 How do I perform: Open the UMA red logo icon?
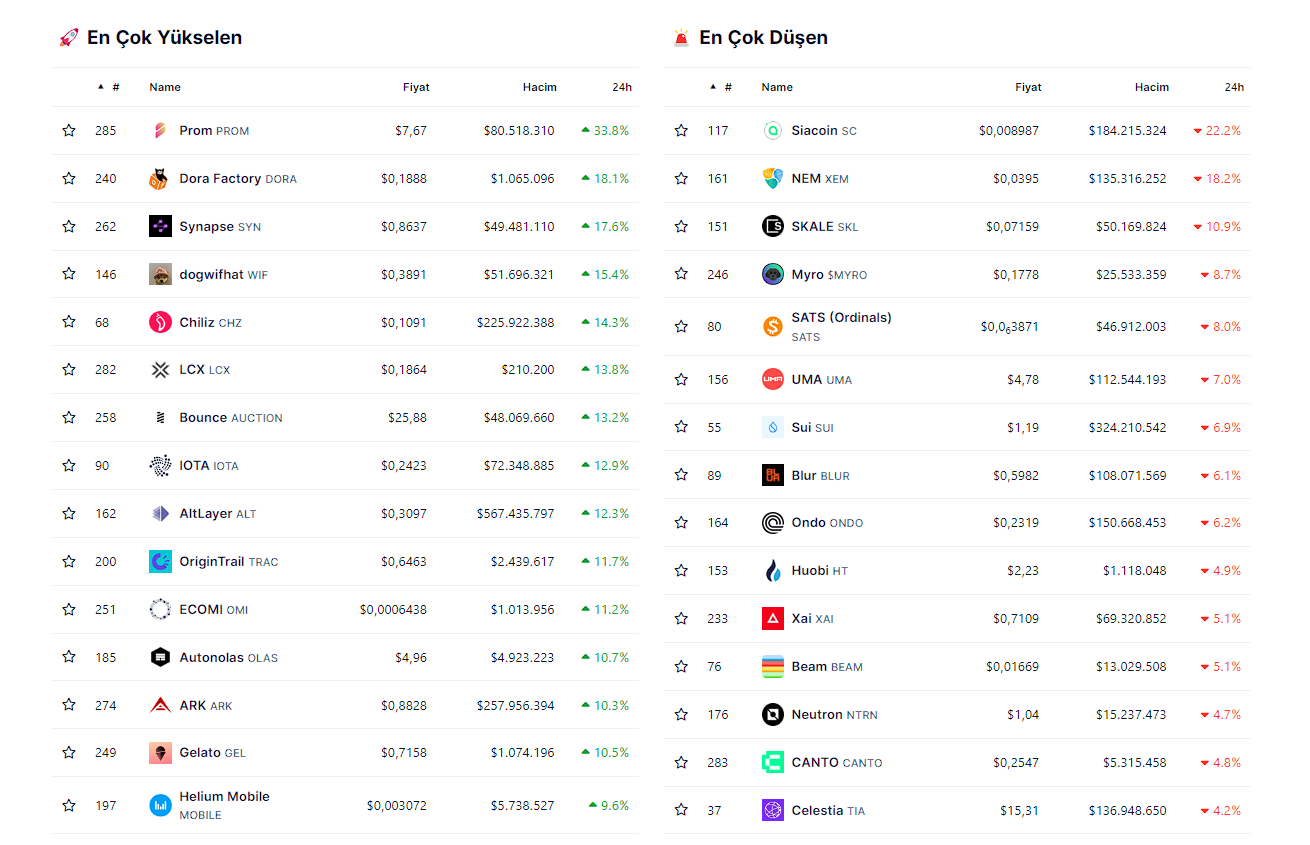tap(772, 379)
